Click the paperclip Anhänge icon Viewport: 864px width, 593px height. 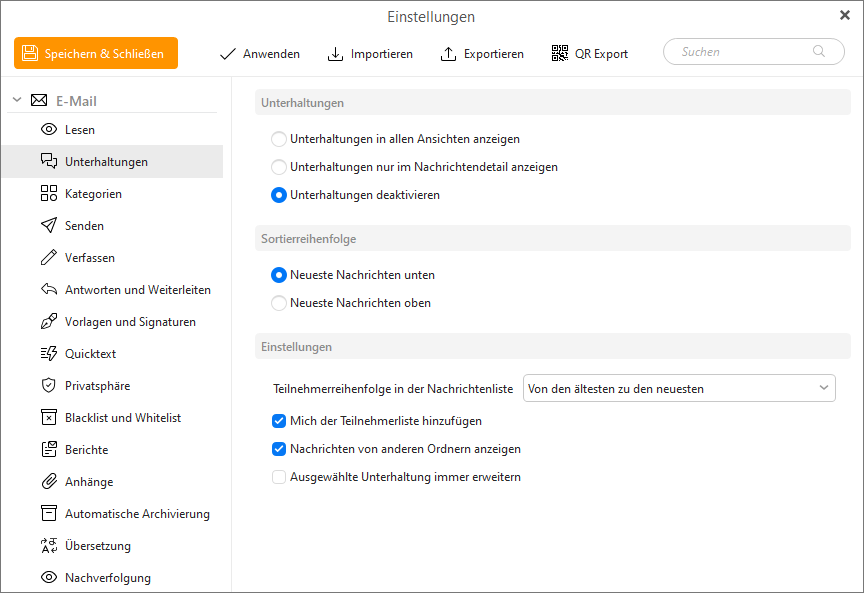click(x=48, y=482)
